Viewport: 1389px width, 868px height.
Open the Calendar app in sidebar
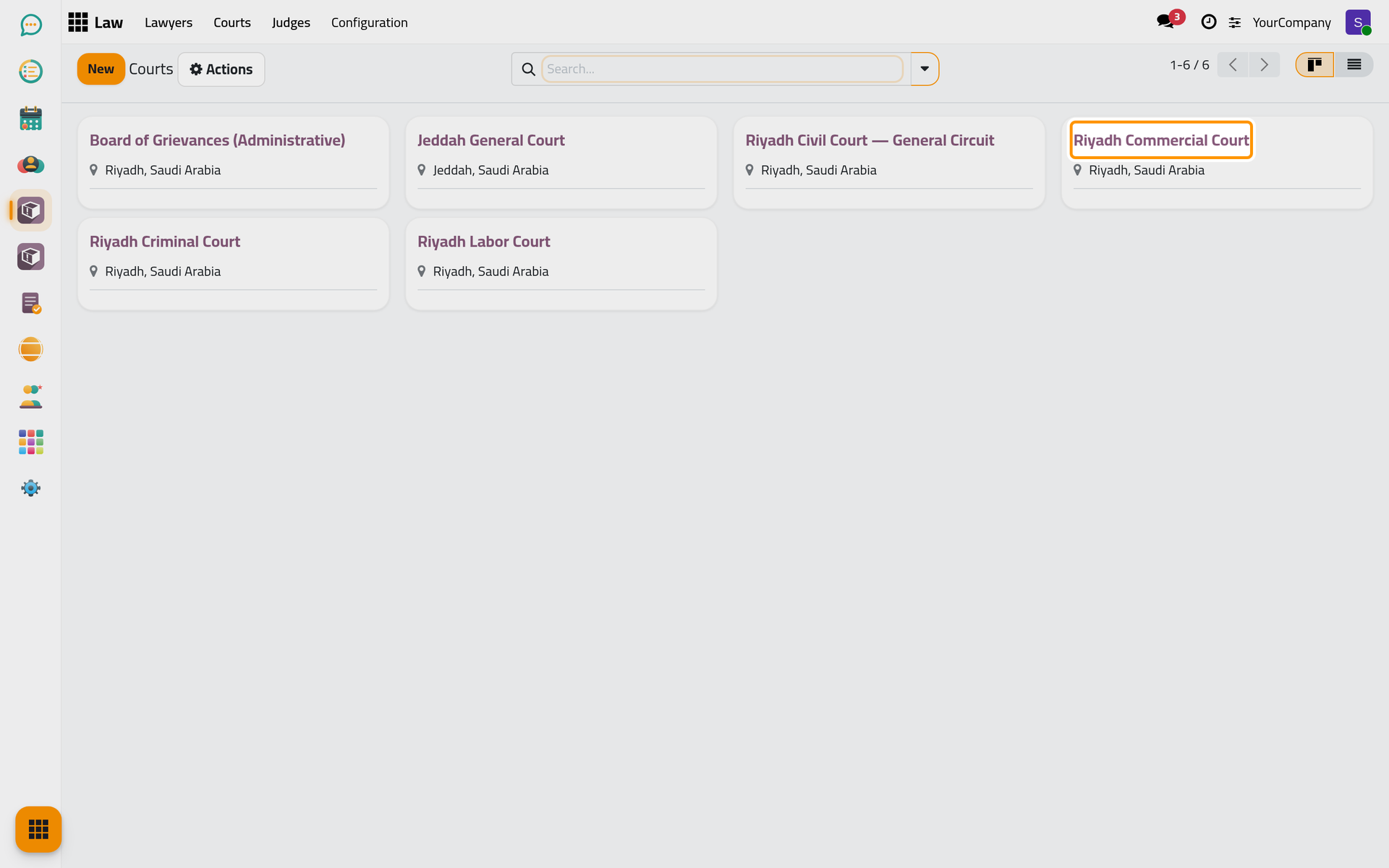(30, 118)
